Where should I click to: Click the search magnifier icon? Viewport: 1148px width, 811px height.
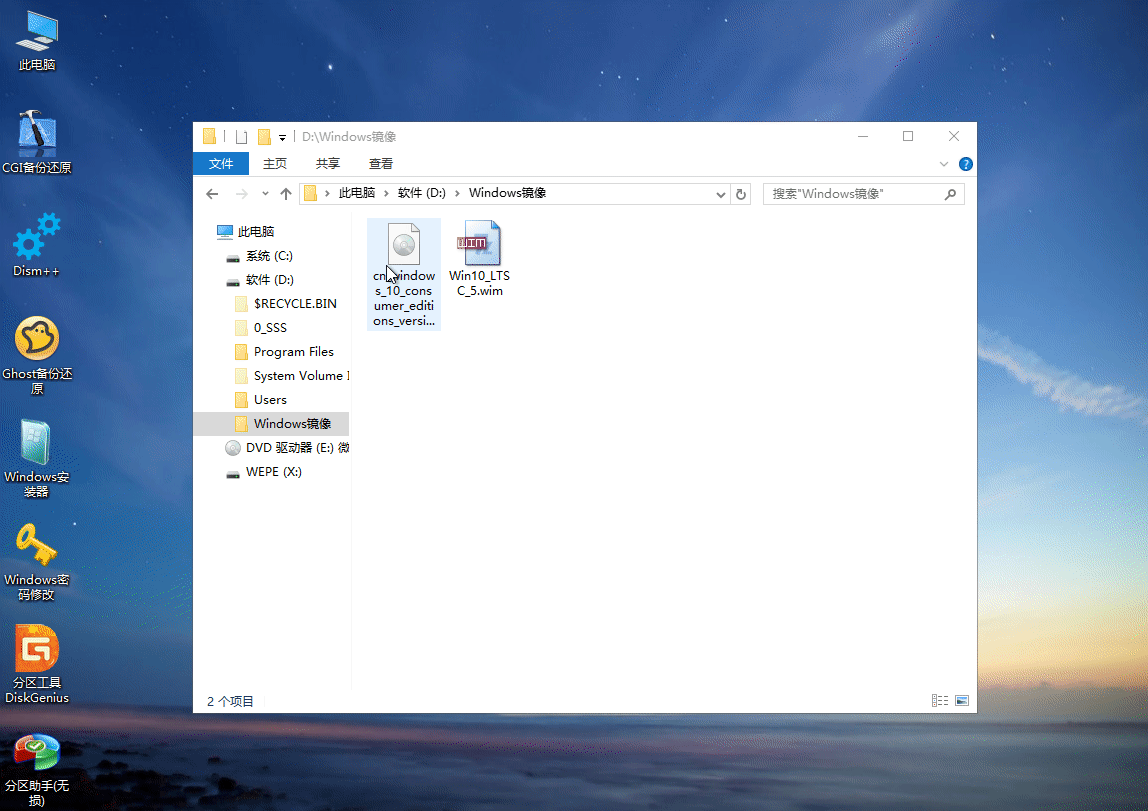tap(950, 194)
